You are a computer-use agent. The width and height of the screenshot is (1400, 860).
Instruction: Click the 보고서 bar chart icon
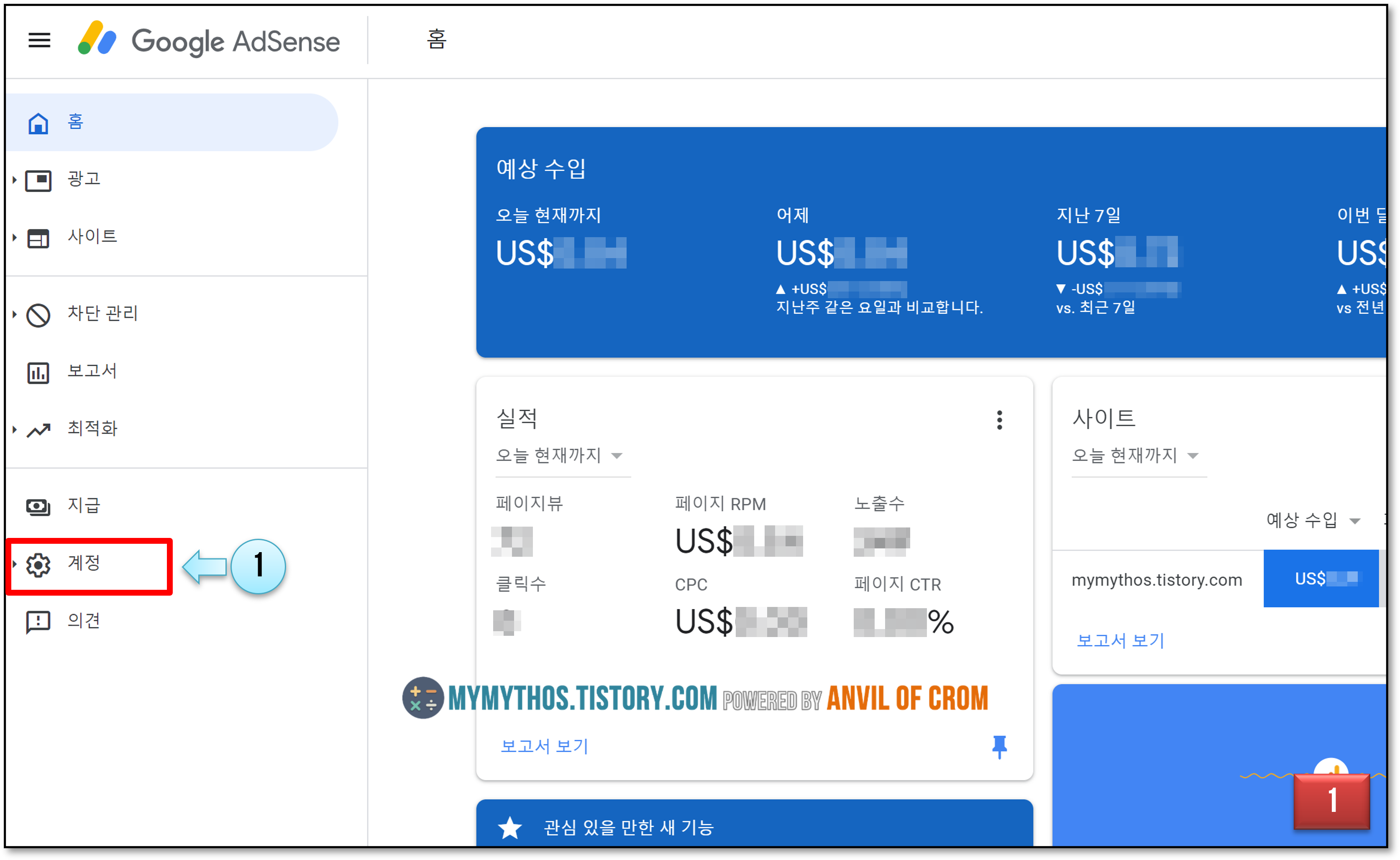(38, 373)
